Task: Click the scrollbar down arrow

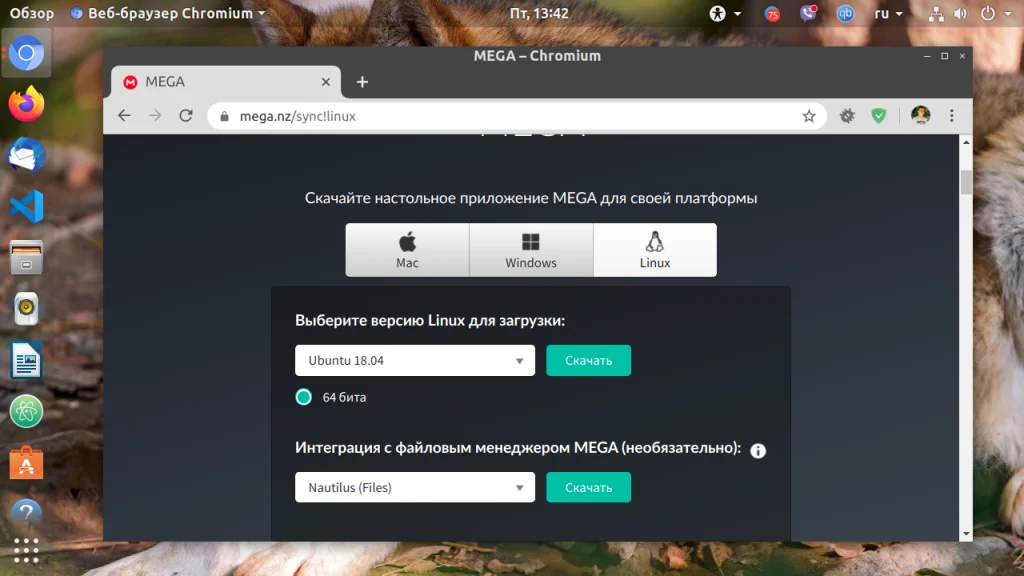Action: click(x=966, y=534)
